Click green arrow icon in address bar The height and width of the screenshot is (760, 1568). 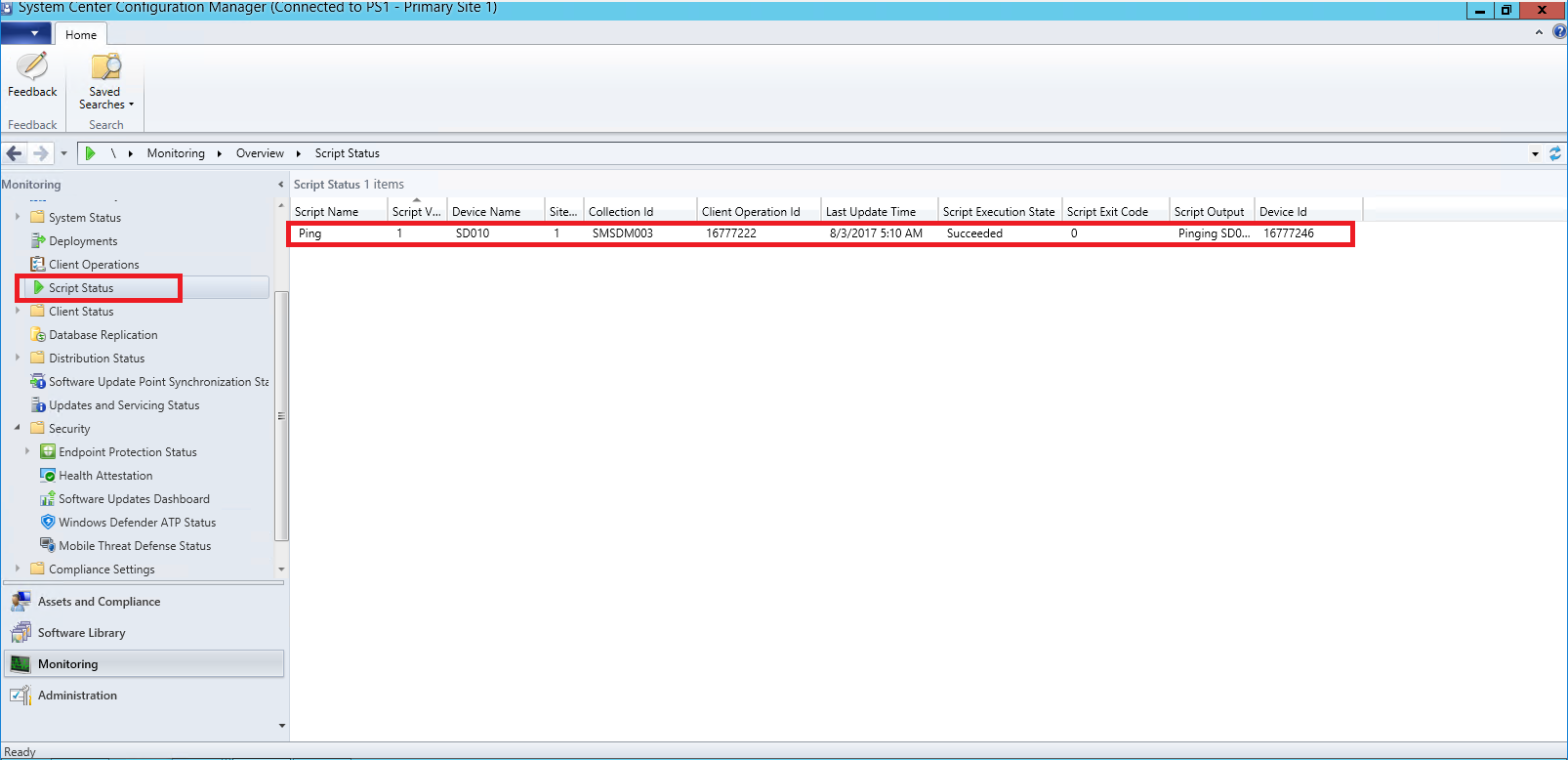pyautogui.click(x=90, y=153)
